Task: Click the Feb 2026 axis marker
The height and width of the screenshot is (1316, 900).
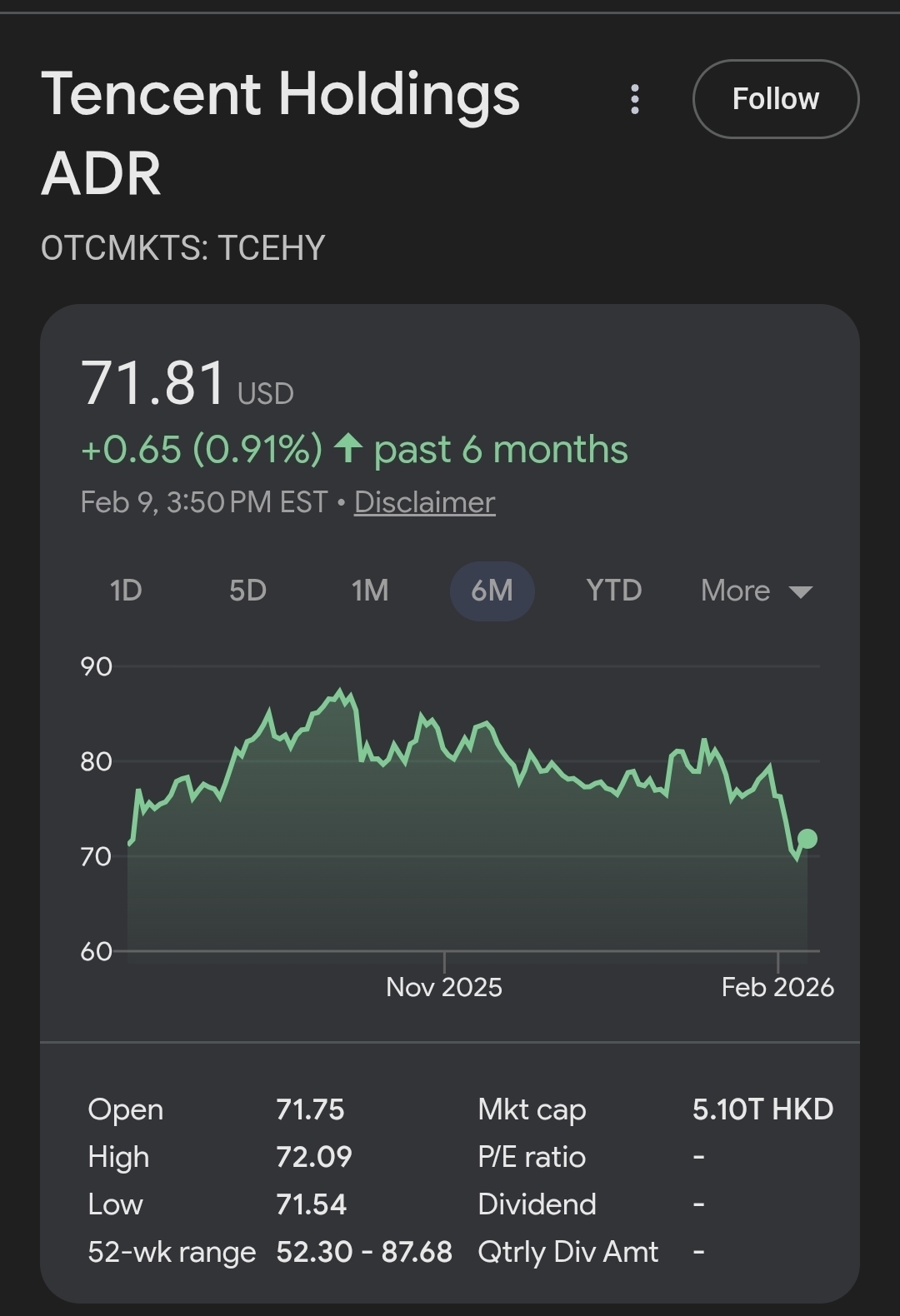Action: click(777, 987)
